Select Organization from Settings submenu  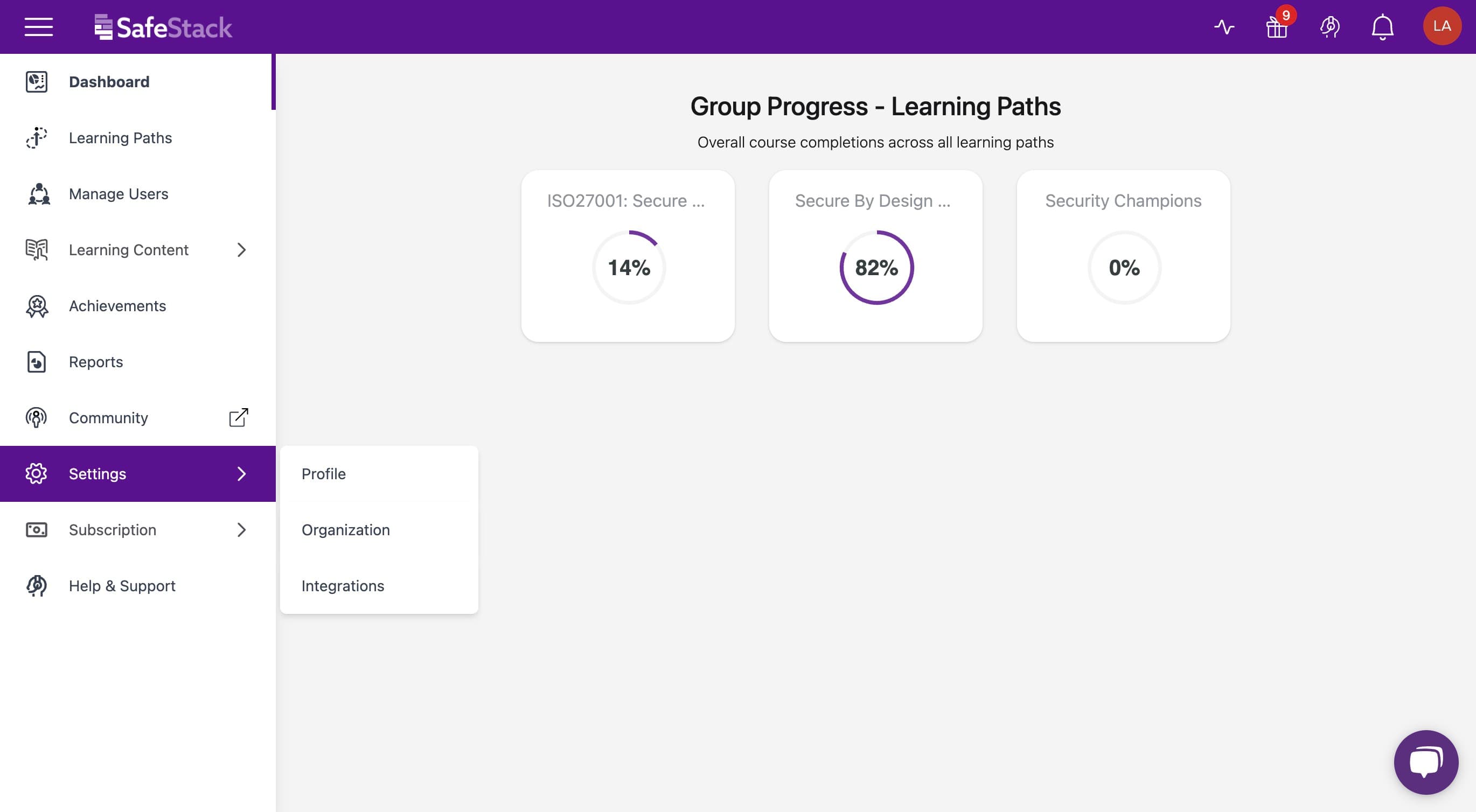pyautogui.click(x=345, y=530)
